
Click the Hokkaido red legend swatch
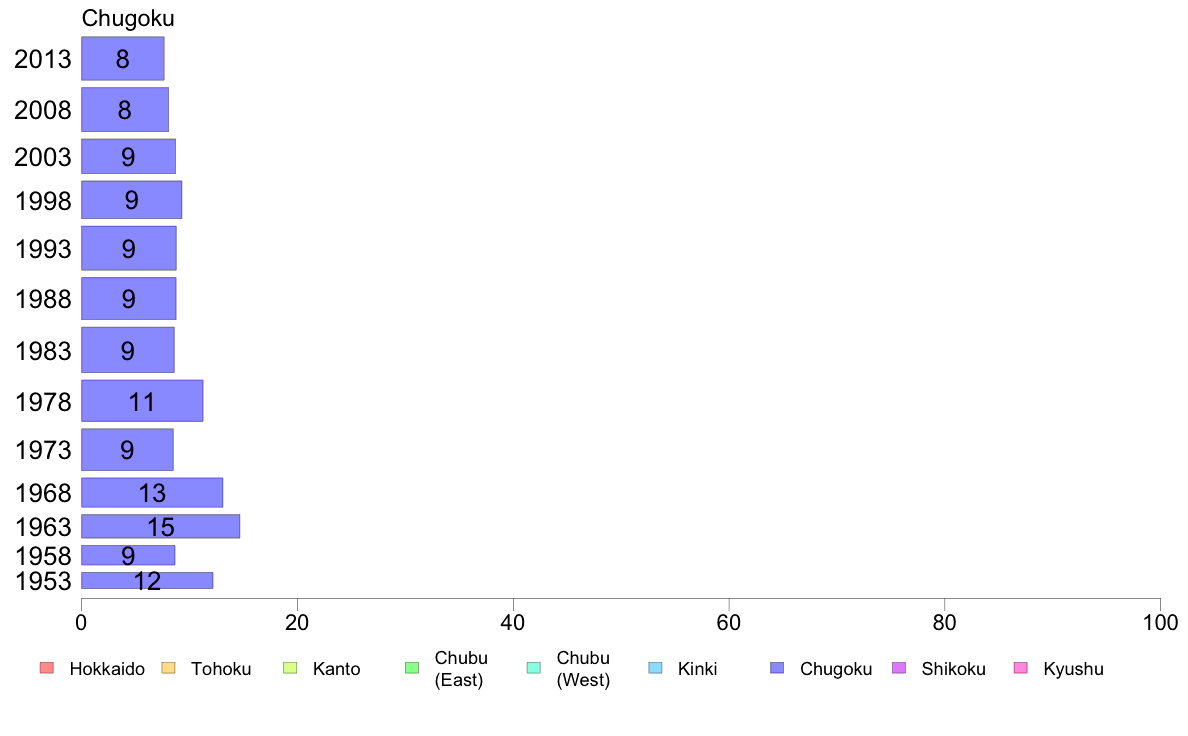click(47, 668)
